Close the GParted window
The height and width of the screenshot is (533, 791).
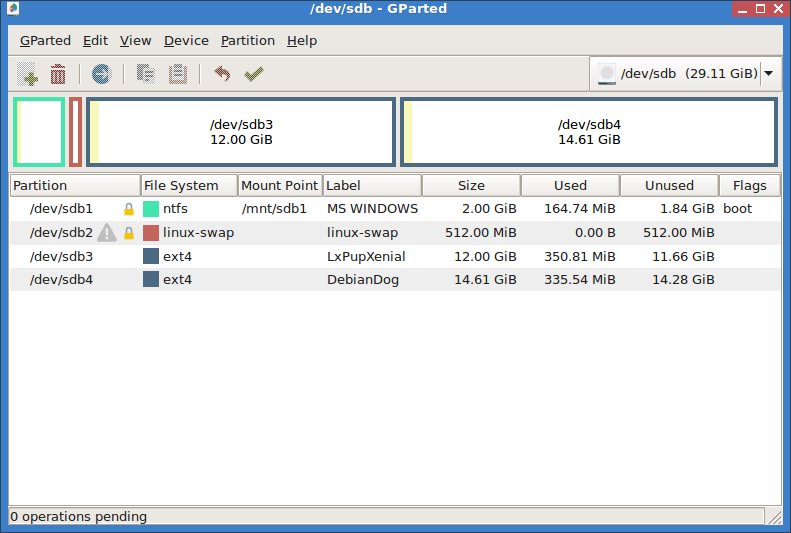click(778, 9)
